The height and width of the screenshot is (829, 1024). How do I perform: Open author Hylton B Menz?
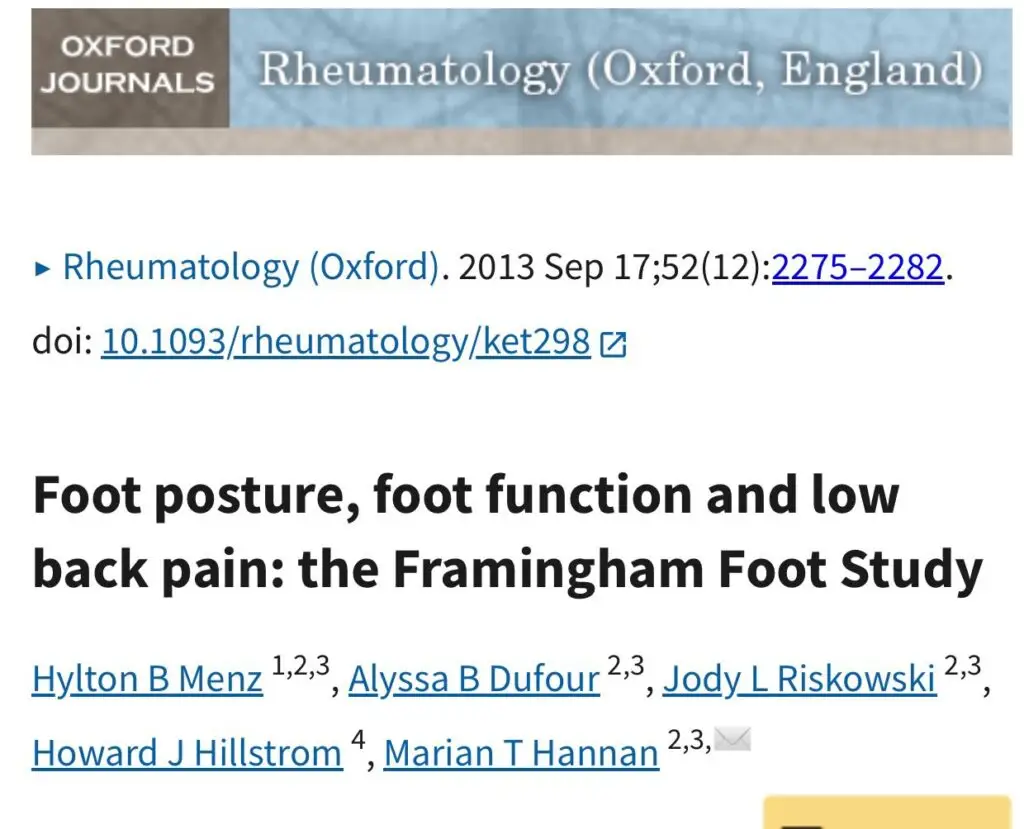coord(147,680)
